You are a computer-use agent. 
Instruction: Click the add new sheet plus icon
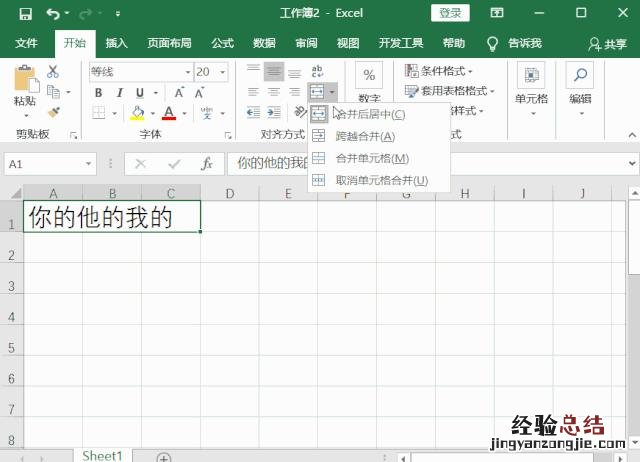[164, 456]
